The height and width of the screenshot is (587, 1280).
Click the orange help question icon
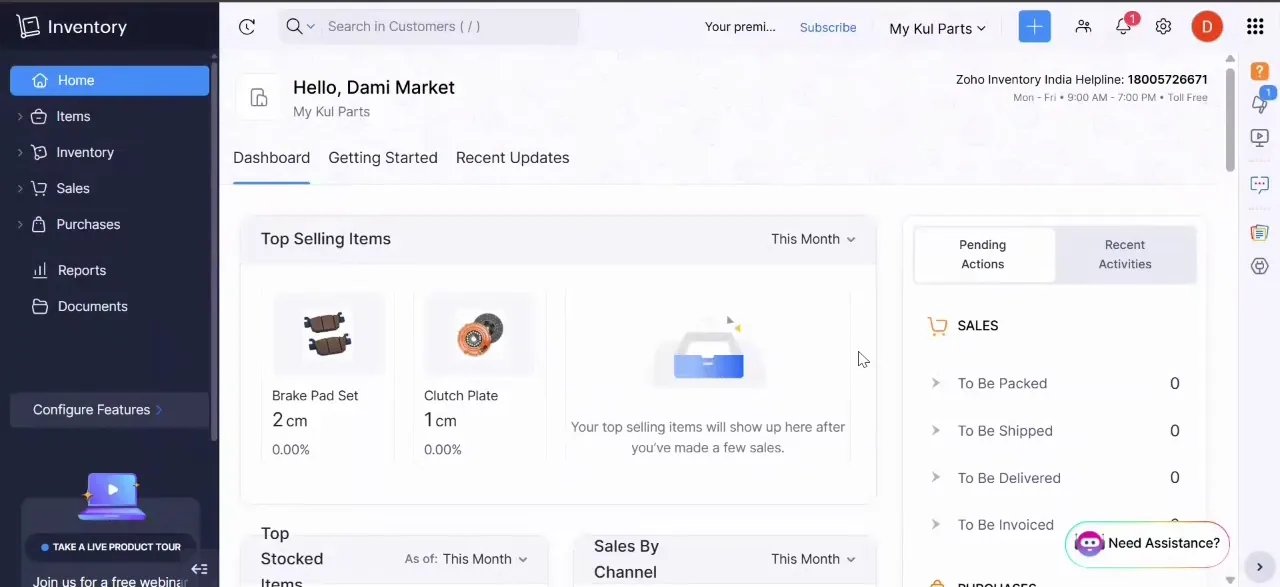click(1260, 72)
